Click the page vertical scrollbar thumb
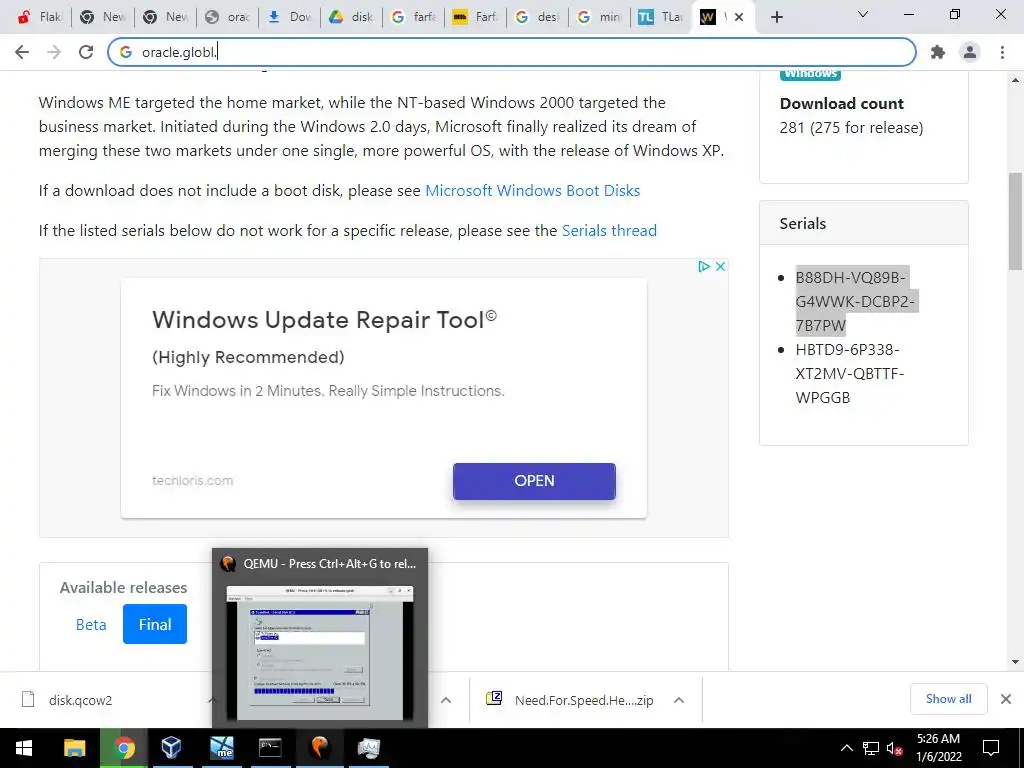Screen dimensions: 1024x768 pyautogui.click(x=1015, y=221)
